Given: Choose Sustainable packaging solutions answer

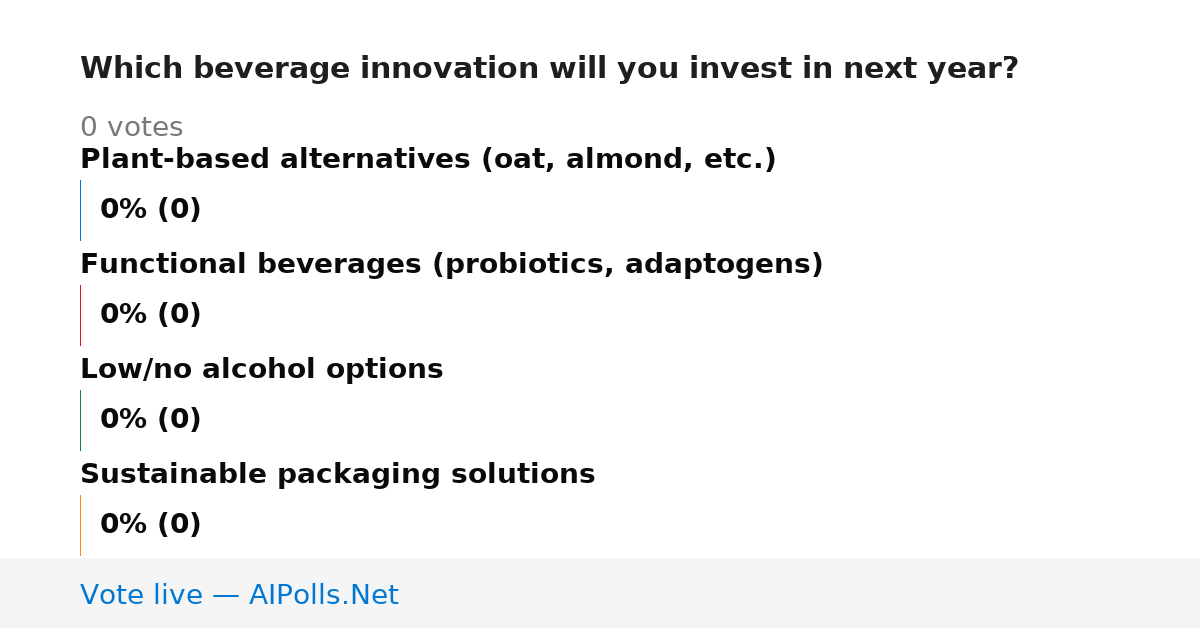Looking at the screenshot, I should point(337,475).
